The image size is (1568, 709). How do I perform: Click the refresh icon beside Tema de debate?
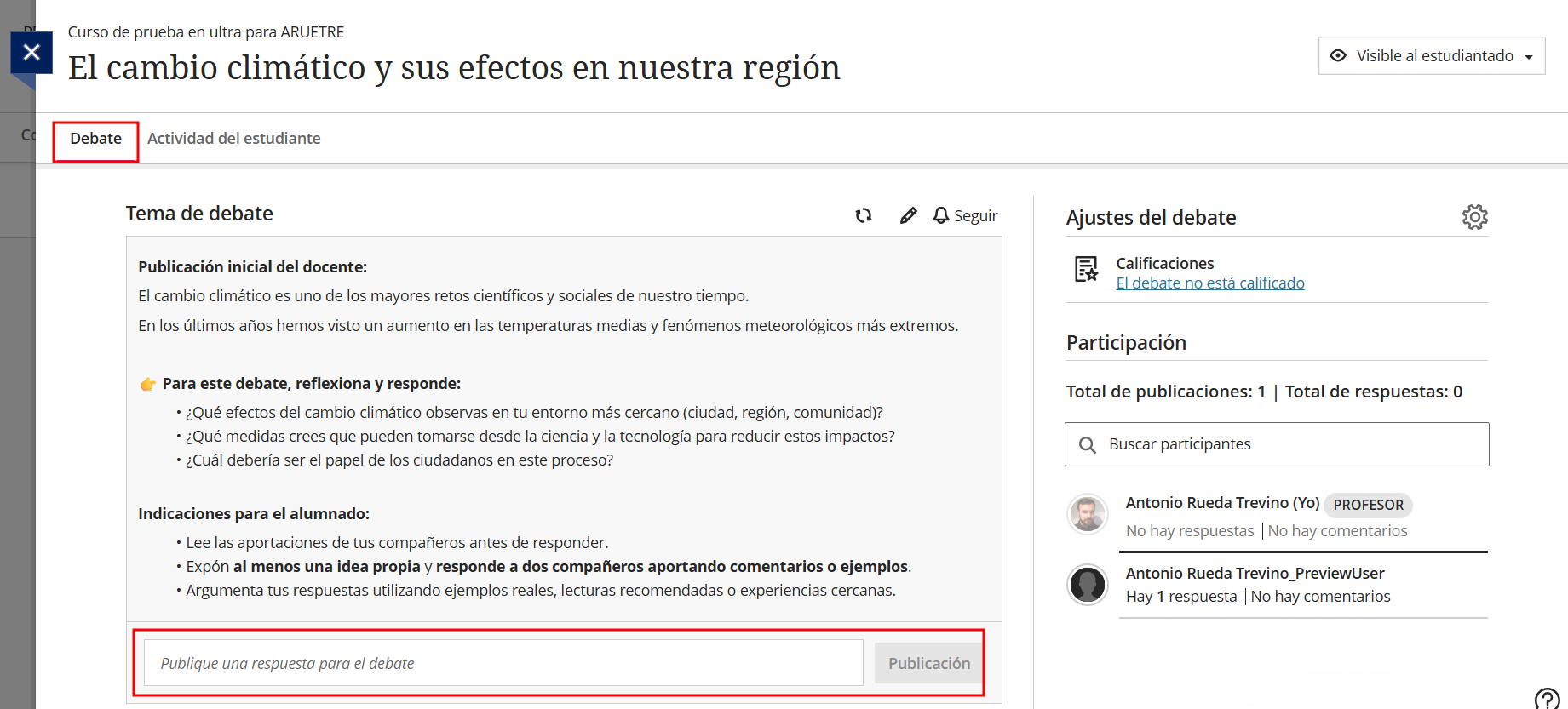click(x=864, y=215)
